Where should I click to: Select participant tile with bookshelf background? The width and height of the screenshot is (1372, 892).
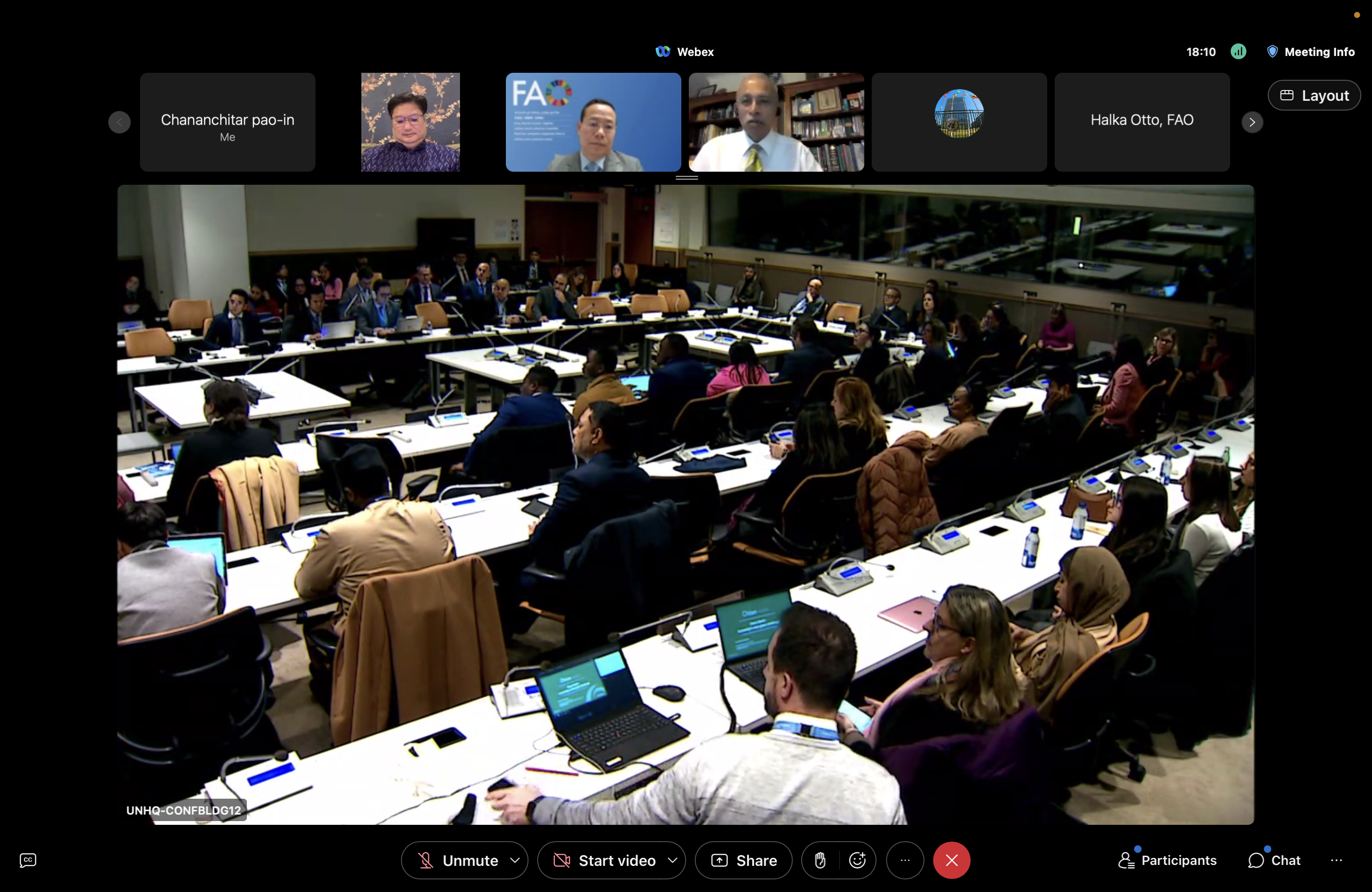click(x=776, y=122)
